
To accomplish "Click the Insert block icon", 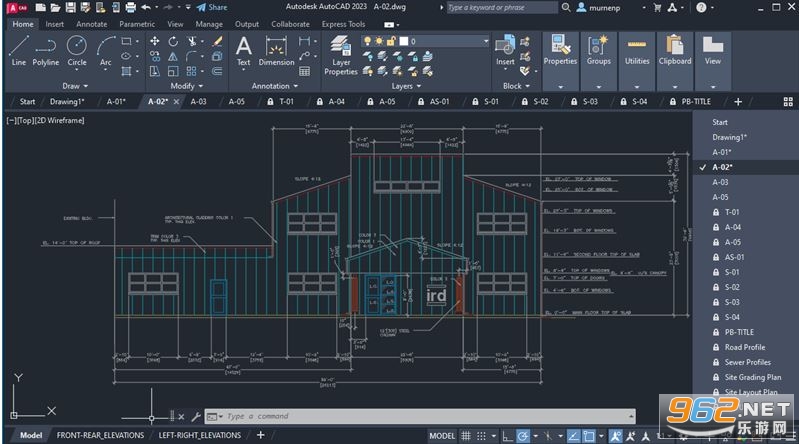I will click(505, 50).
